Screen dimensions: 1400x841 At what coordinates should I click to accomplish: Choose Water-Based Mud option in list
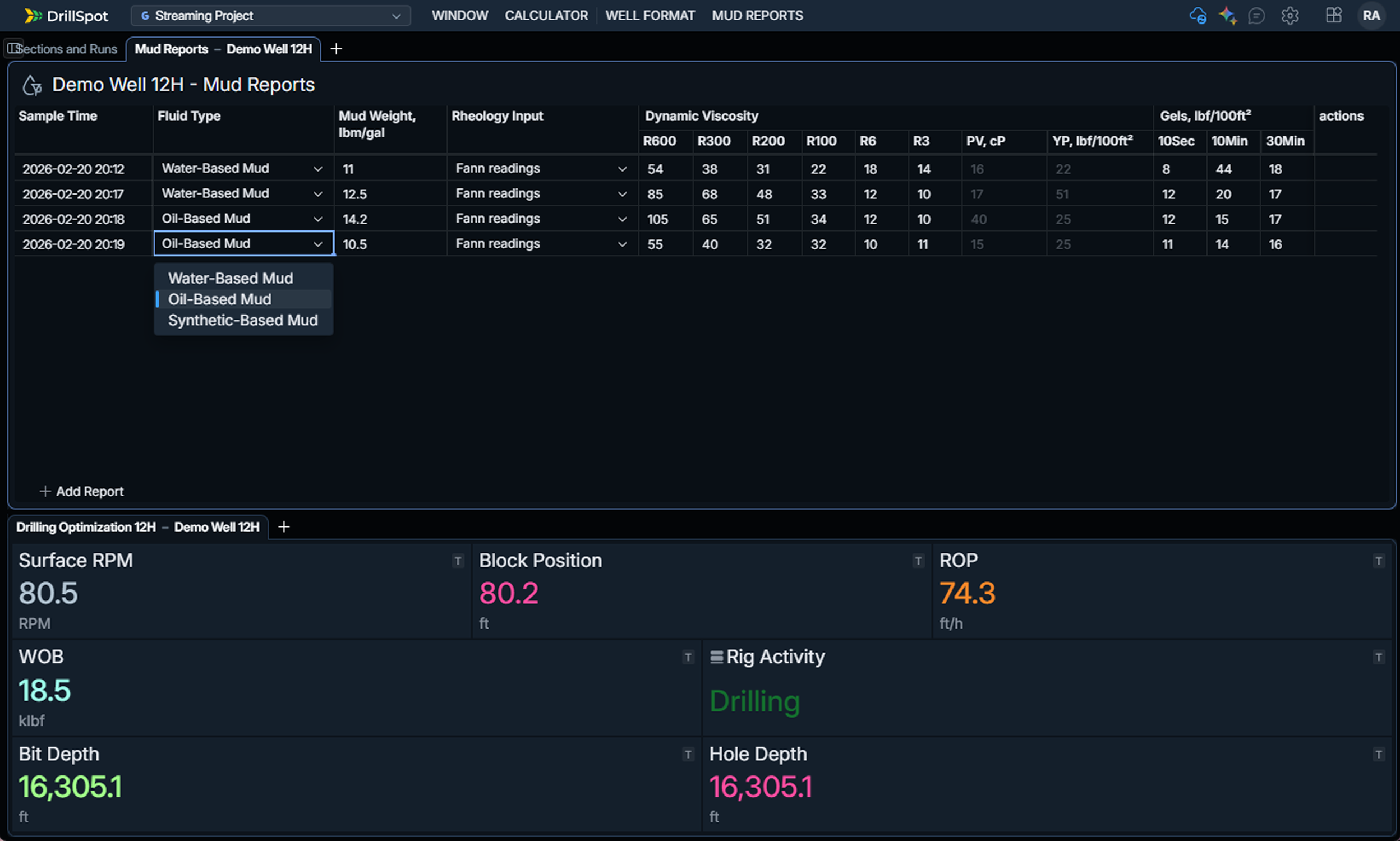coord(230,278)
